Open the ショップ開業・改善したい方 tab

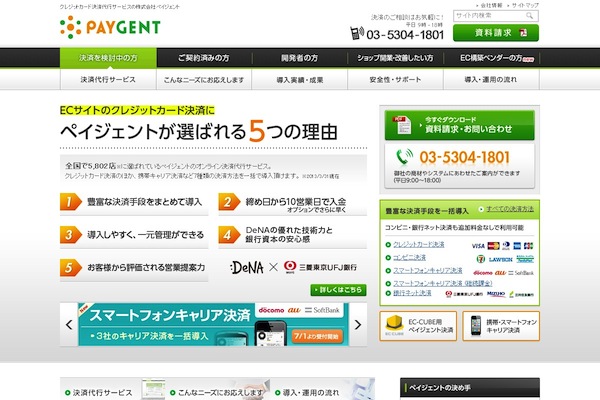click(395, 58)
